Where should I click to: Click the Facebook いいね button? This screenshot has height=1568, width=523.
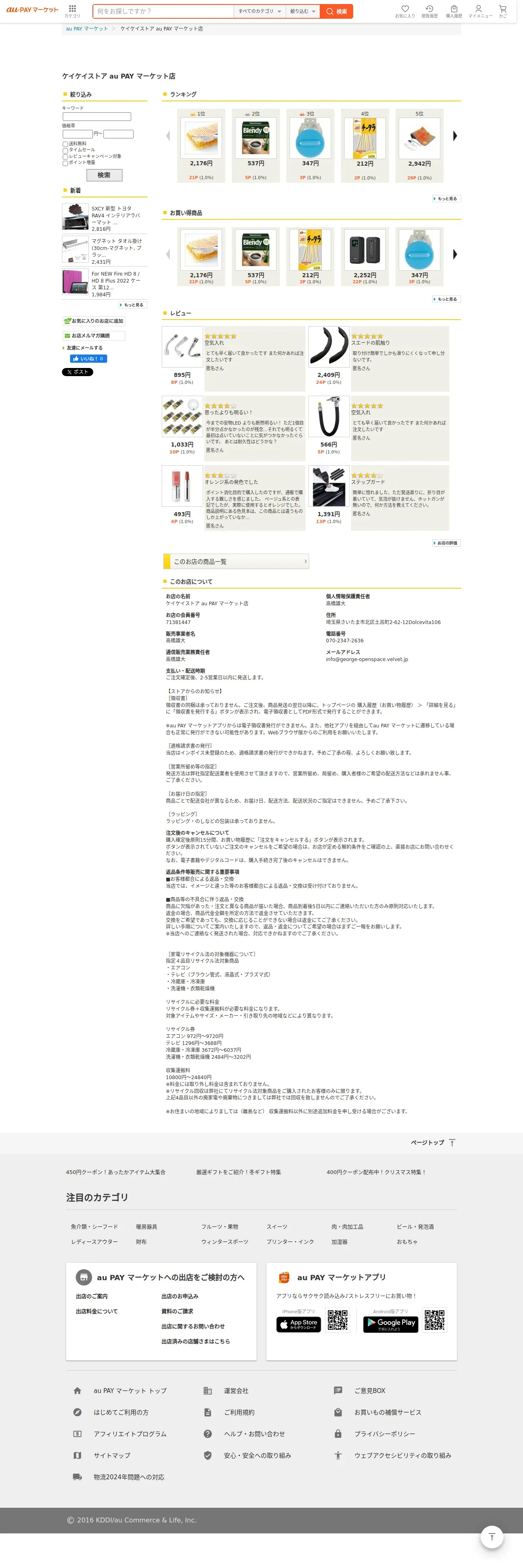(x=89, y=359)
